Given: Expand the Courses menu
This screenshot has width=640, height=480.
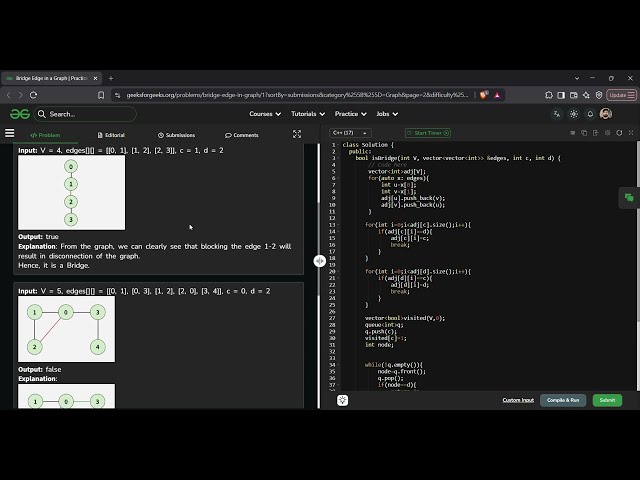Looking at the screenshot, I should click(265, 114).
